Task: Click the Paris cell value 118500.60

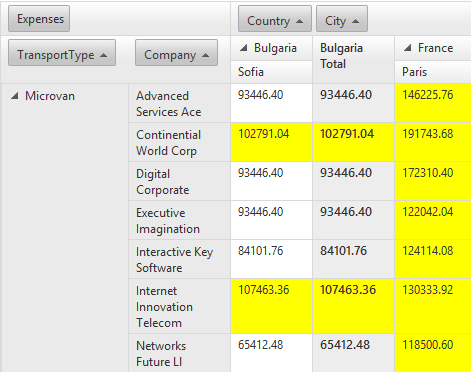Action: (x=433, y=353)
